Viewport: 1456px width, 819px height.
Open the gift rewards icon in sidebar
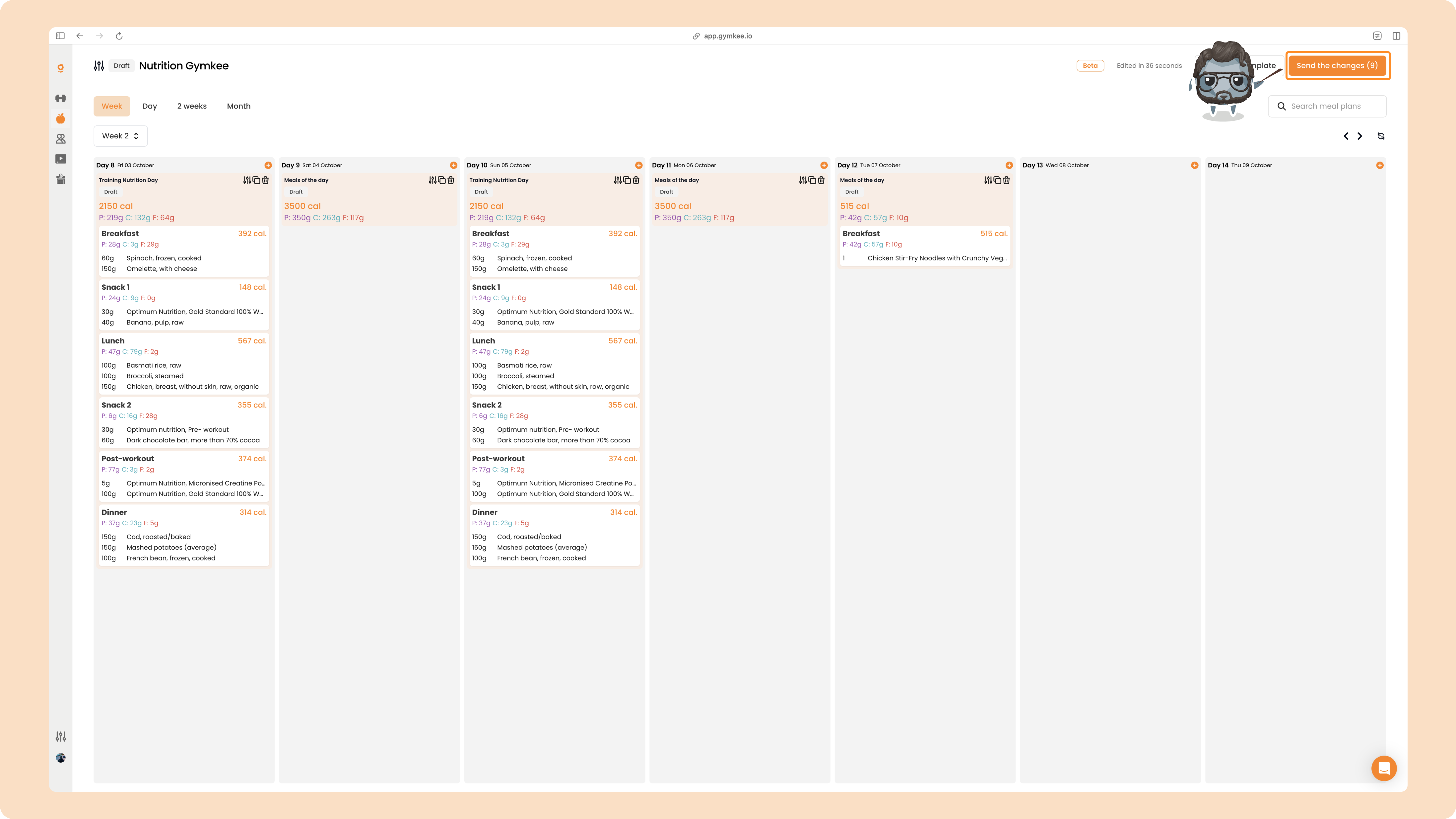60,179
